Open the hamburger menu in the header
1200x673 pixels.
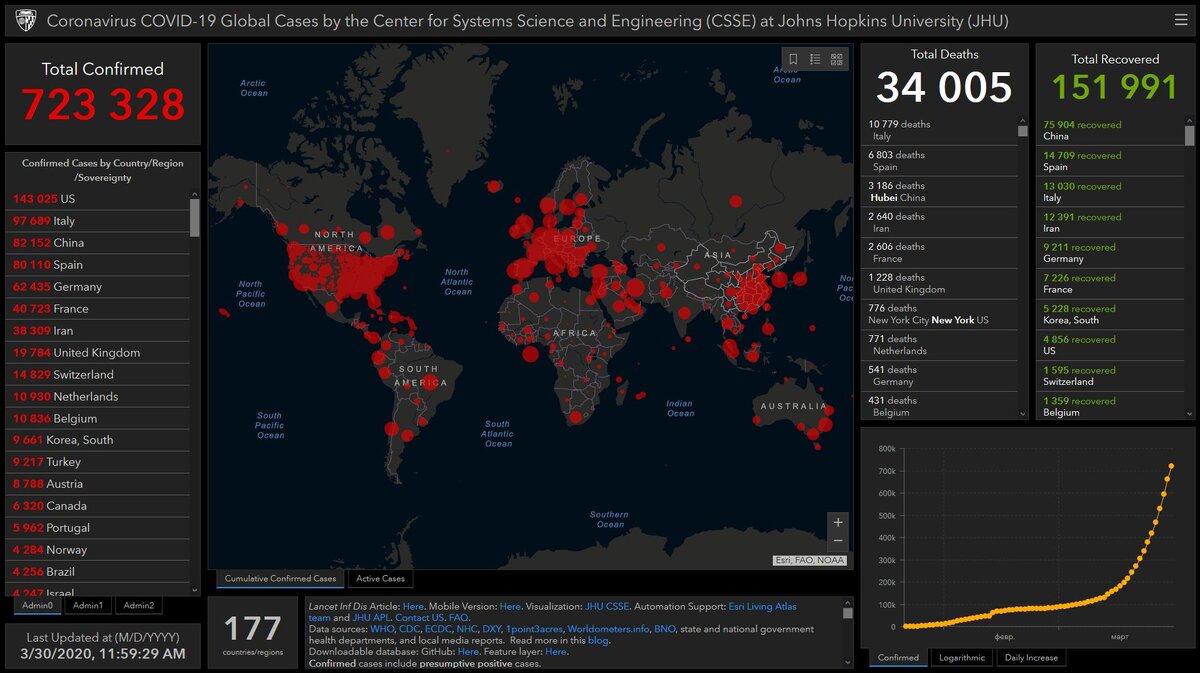tap(1181, 20)
